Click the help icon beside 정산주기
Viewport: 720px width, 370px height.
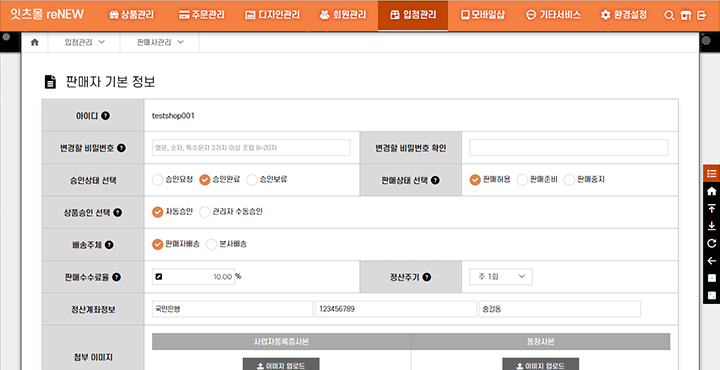pos(427,277)
